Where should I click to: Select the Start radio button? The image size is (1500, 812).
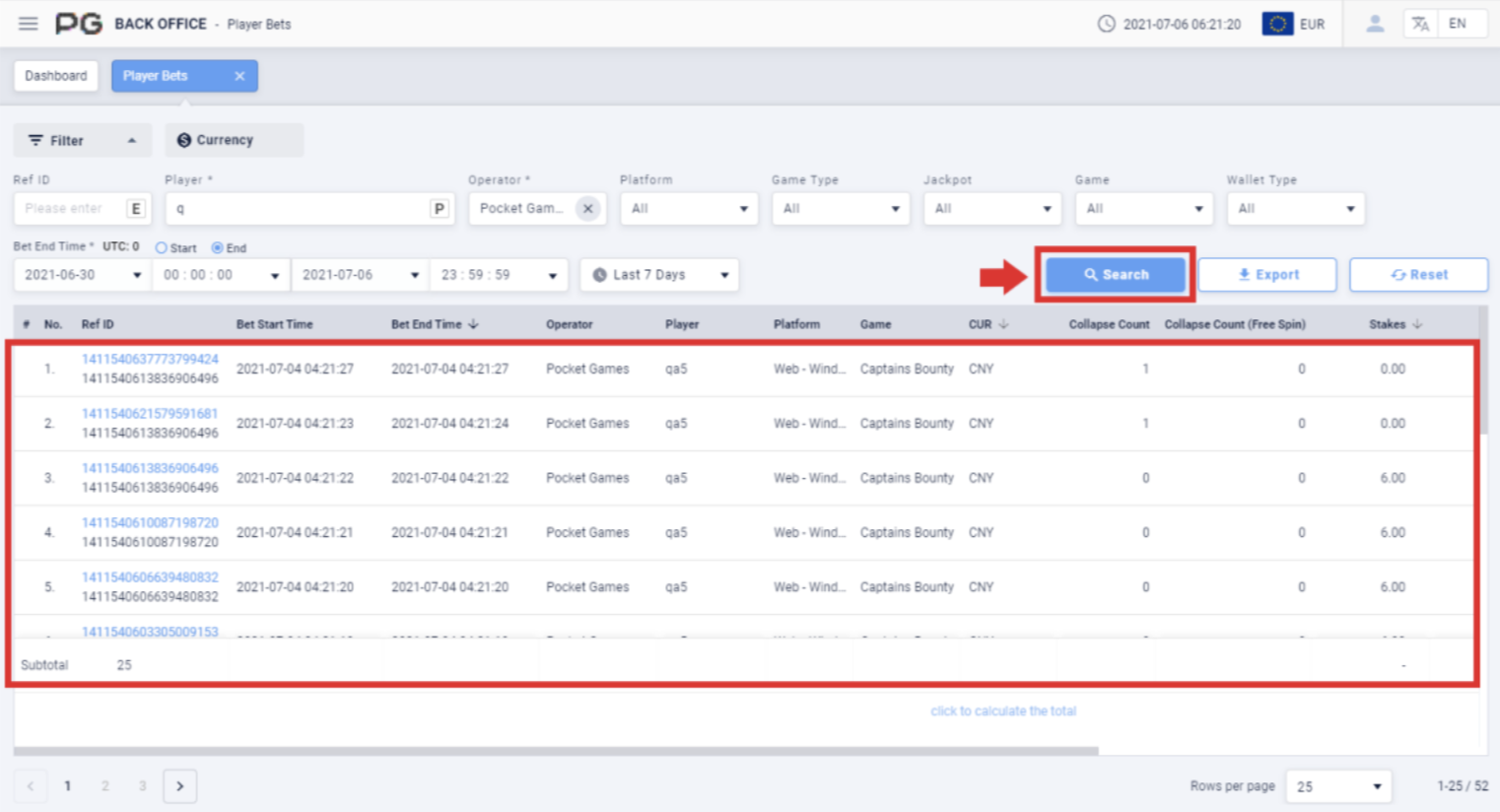tap(162, 248)
